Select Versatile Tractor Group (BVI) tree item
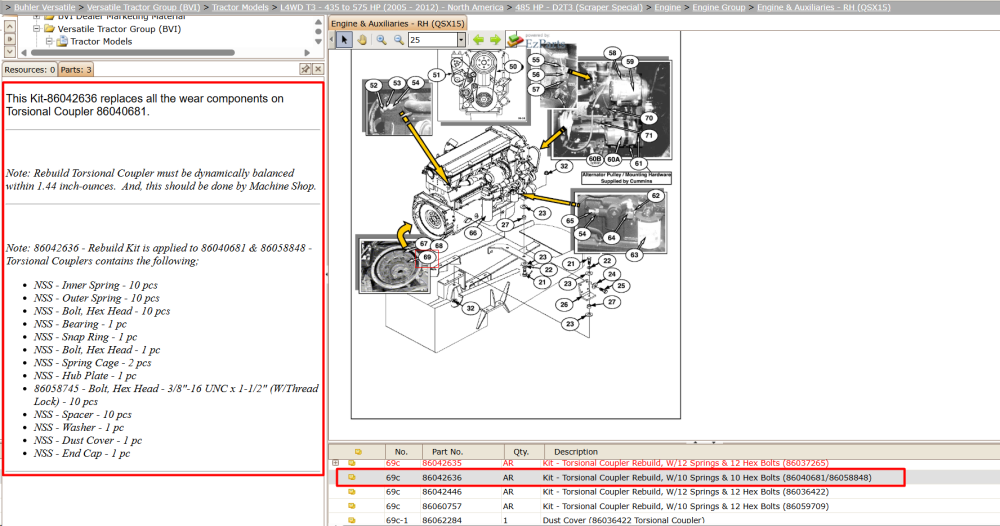 pos(119,29)
